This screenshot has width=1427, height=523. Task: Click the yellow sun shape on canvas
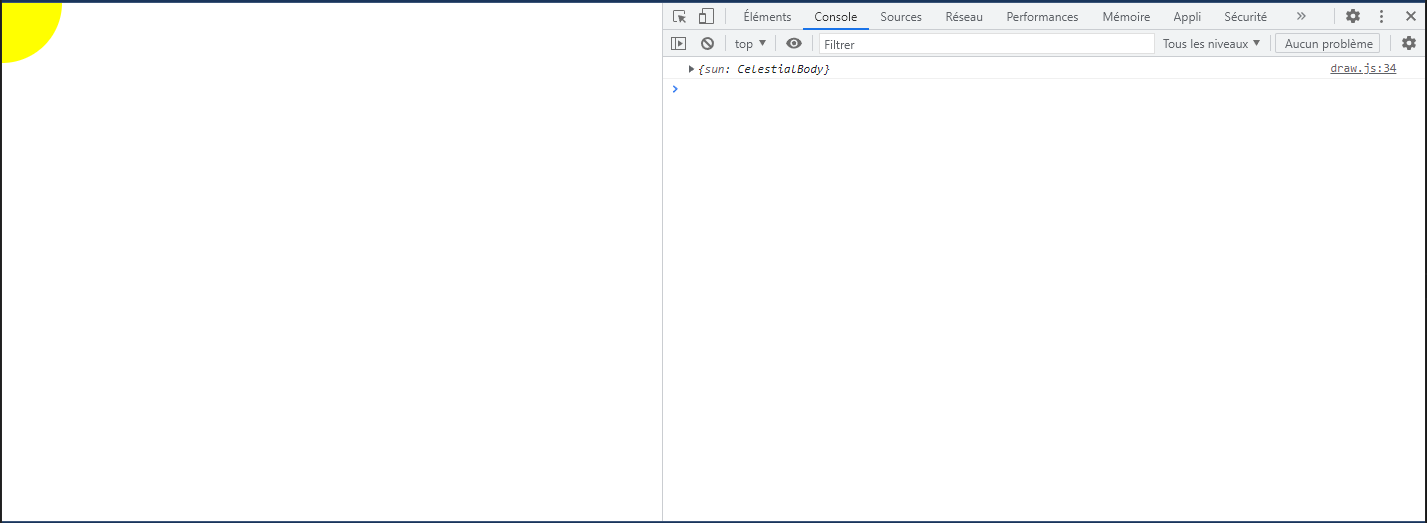pyautogui.click(x=28, y=29)
